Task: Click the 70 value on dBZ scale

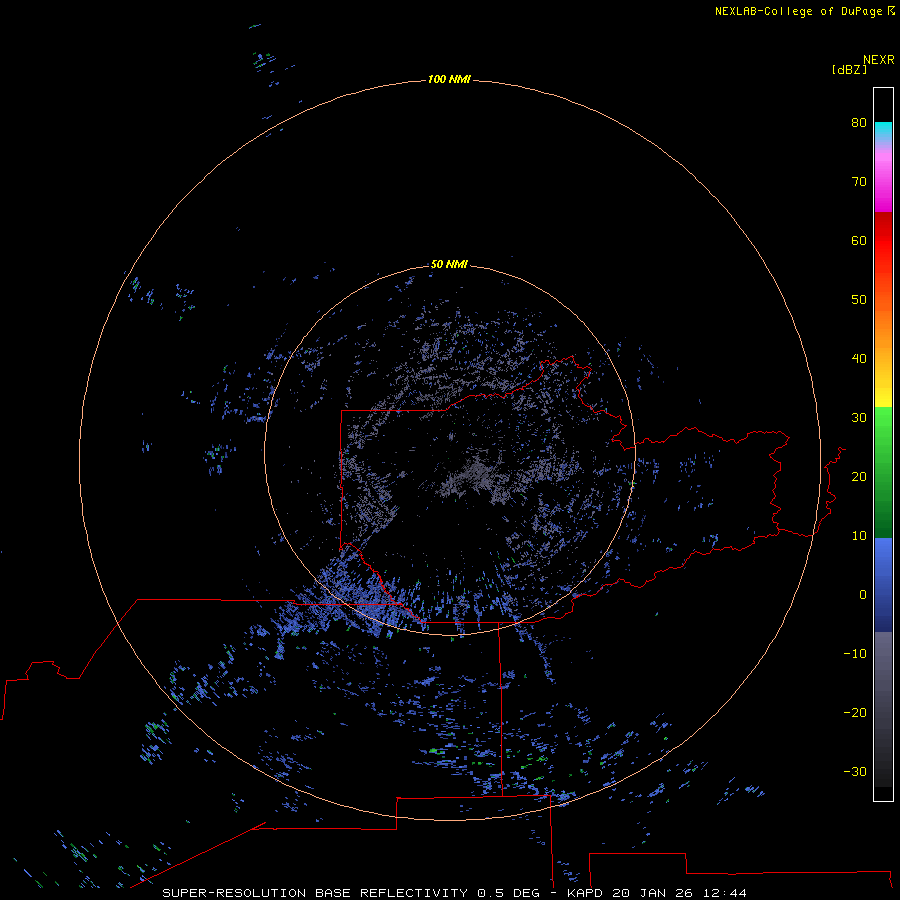Action: [859, 181]
